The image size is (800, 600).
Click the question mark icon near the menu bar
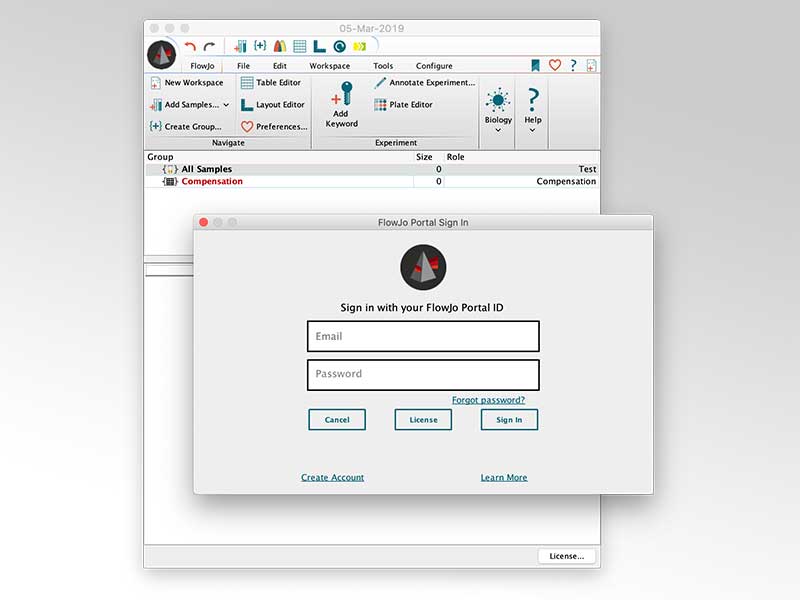pos(573,65)
